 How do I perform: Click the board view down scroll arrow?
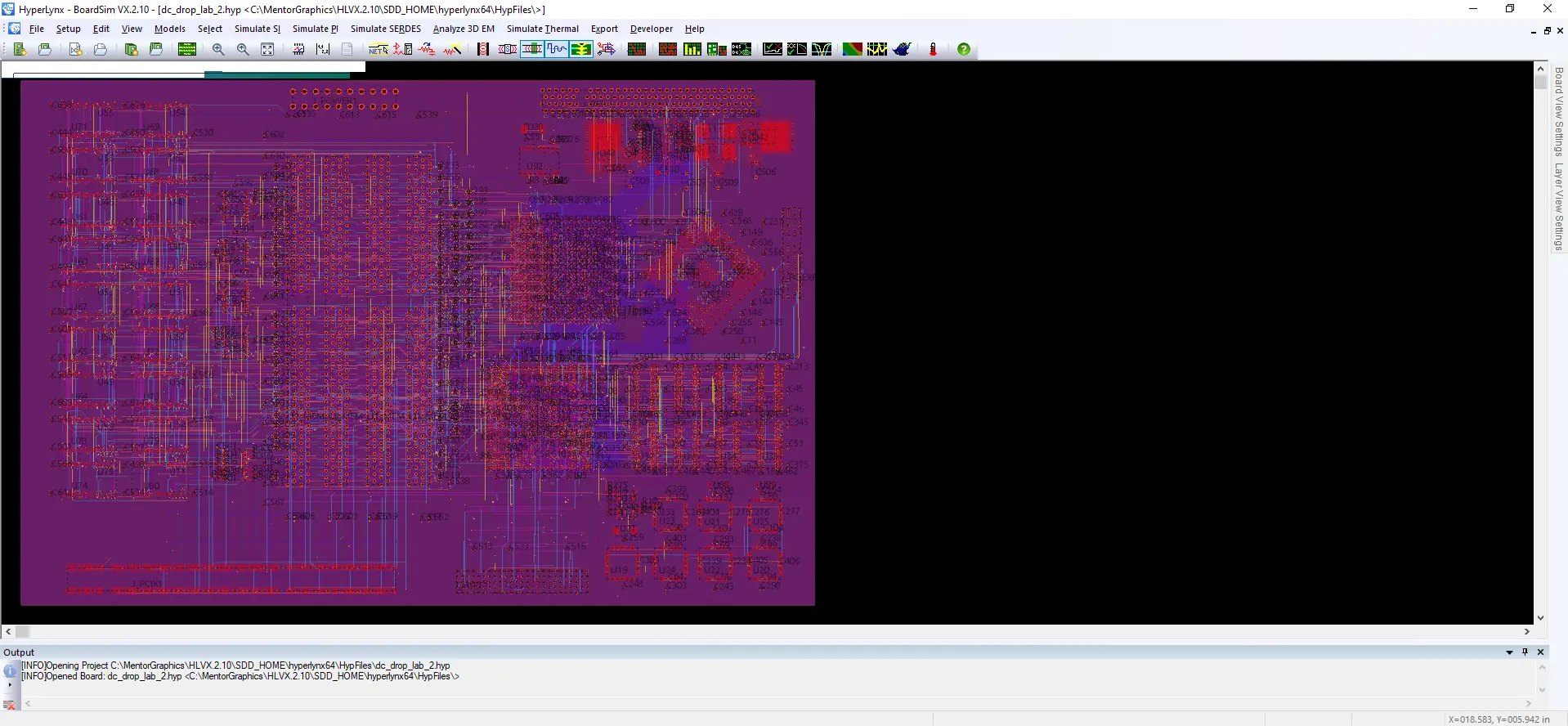point(1540,618)
